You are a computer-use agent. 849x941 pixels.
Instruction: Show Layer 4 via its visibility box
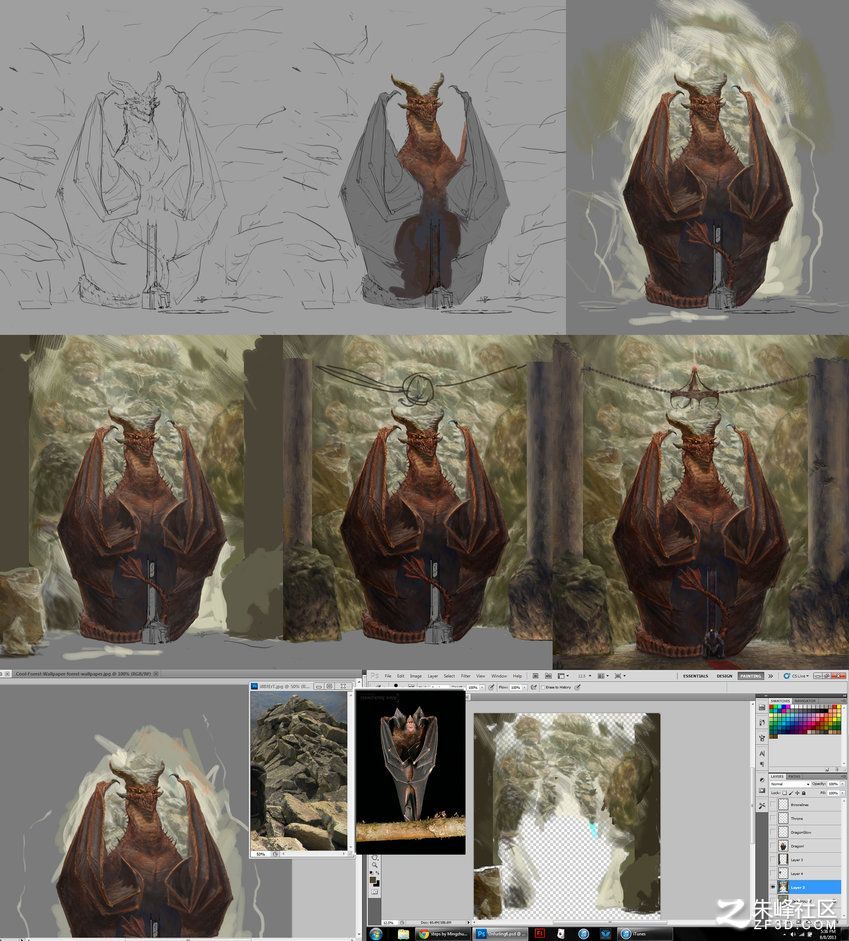(x=773, y=873)
